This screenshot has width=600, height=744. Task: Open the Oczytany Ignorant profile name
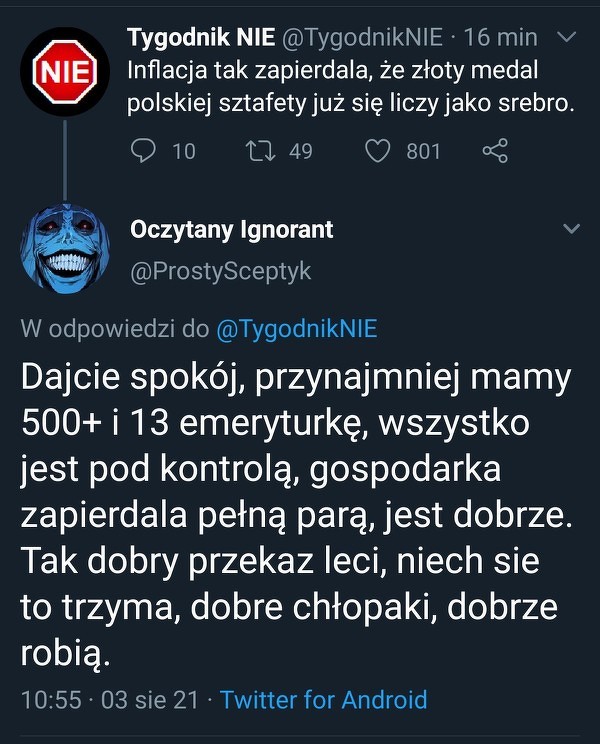pyautogui.click(x=232, y=230)
